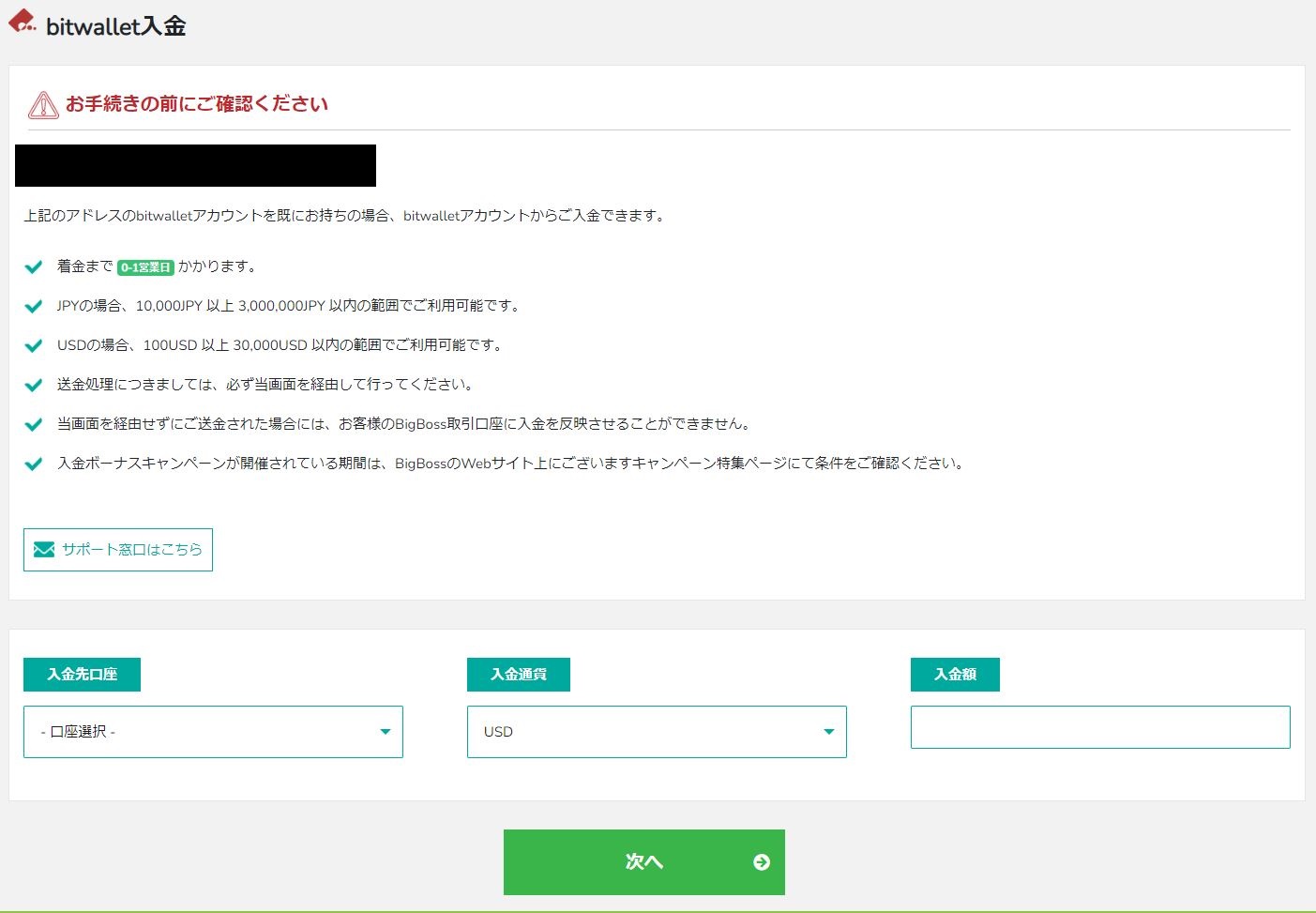1316x913 pixels.
Task: Click inside the 入金額 amount input field
Action: pos(1099,726)
